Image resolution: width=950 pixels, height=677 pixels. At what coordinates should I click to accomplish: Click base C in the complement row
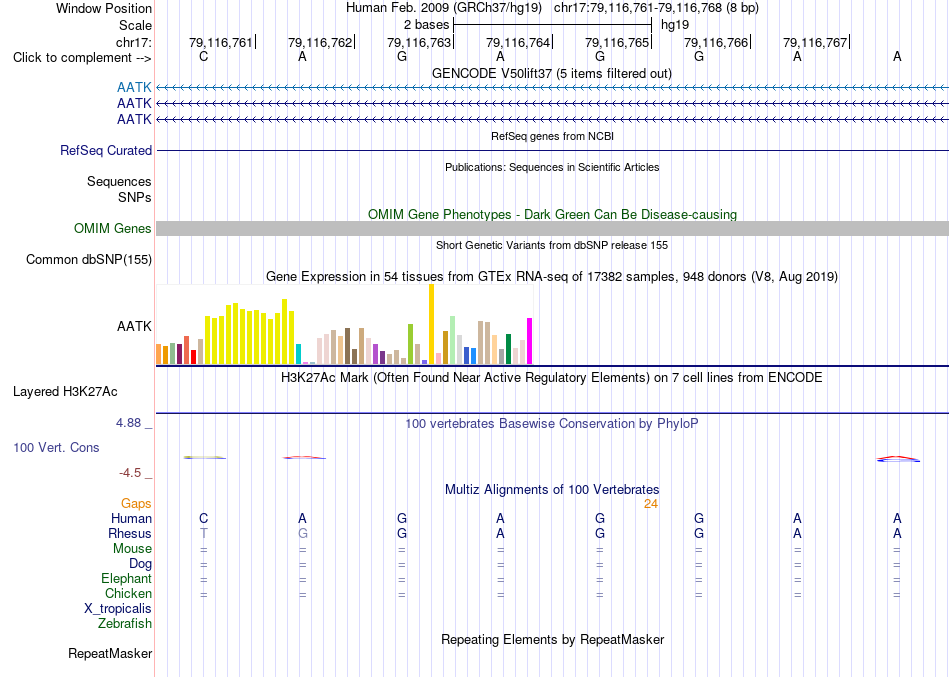(x=204, y=57)
